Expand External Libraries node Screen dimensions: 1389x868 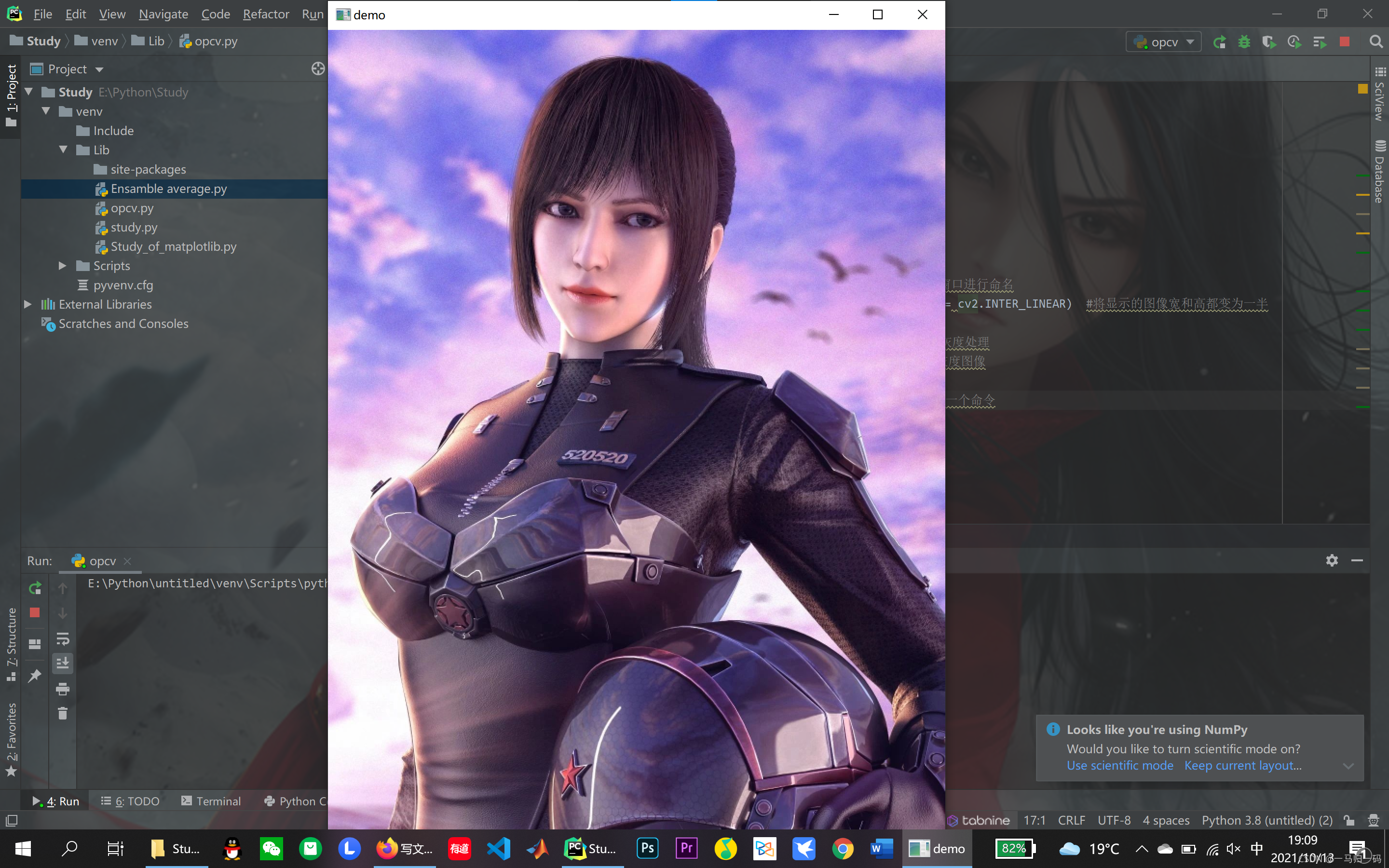27,304
